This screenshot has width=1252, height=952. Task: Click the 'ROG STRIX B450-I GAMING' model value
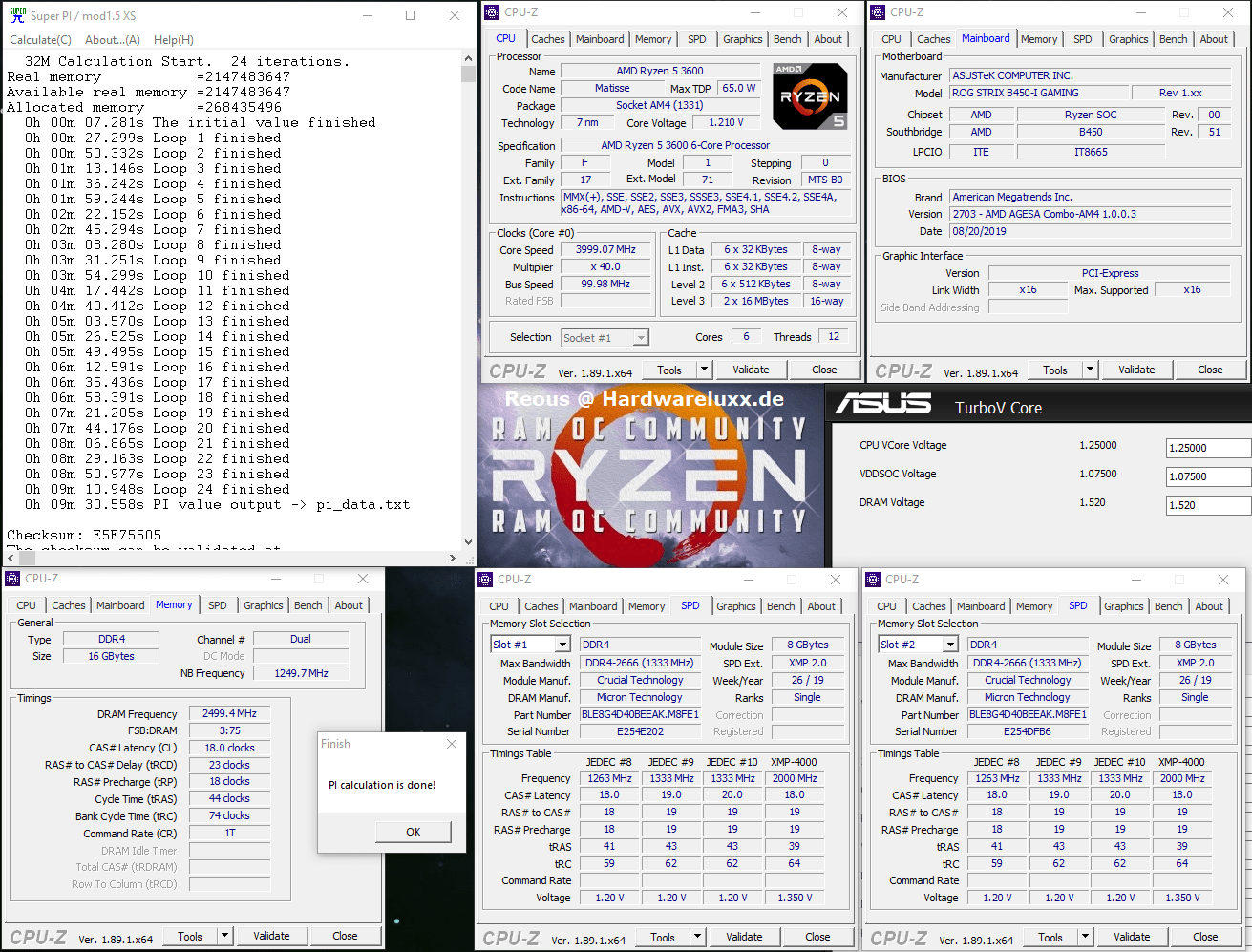click(x=1038, y=93)
